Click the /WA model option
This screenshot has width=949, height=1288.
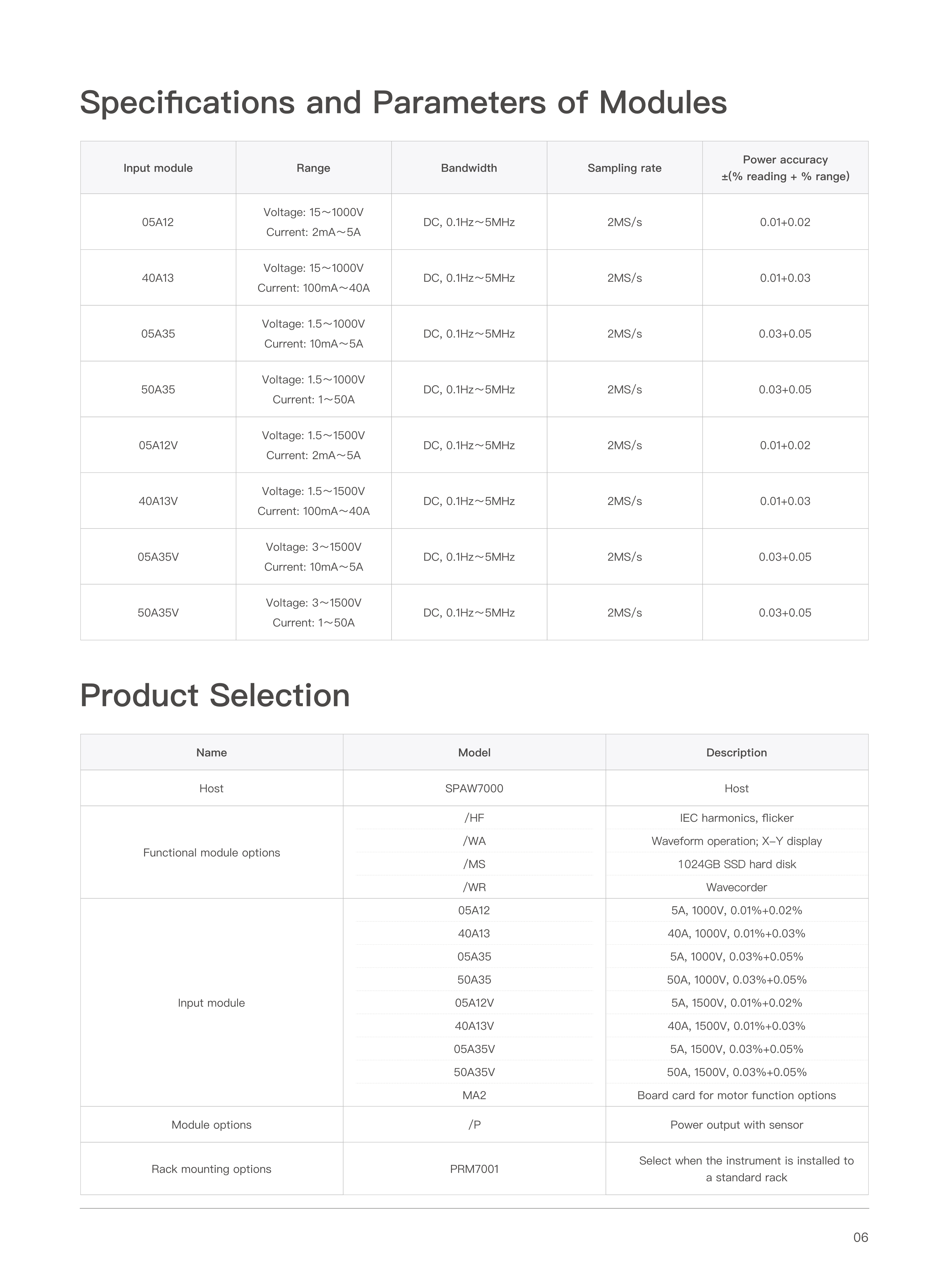(474, 841)
